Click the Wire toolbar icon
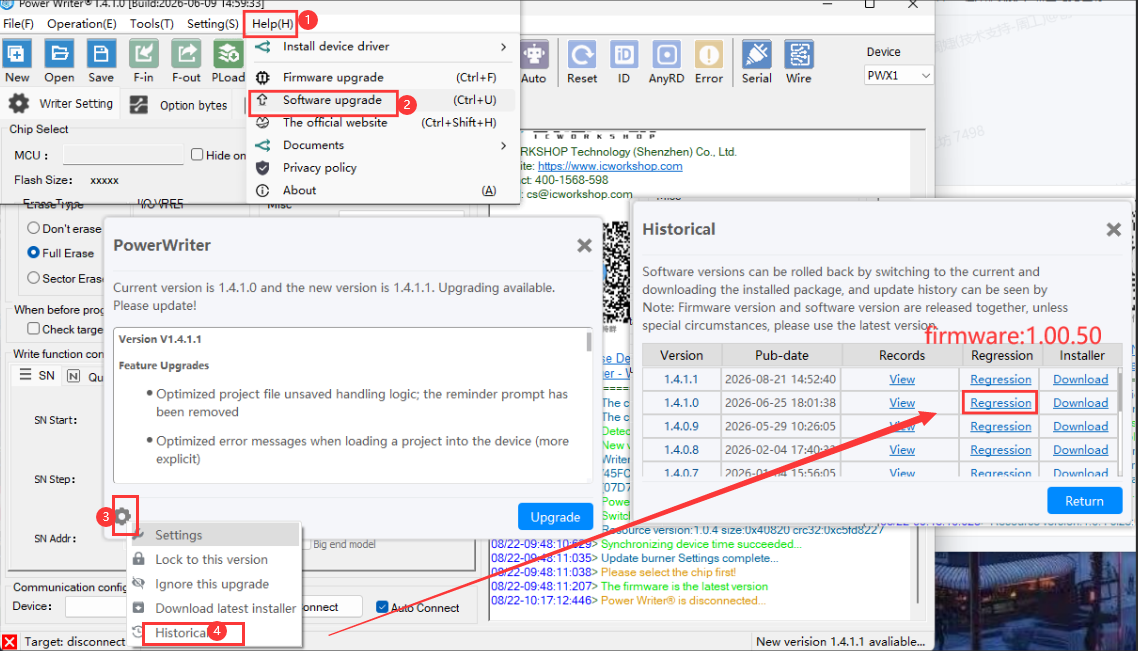 click(798, 54)
